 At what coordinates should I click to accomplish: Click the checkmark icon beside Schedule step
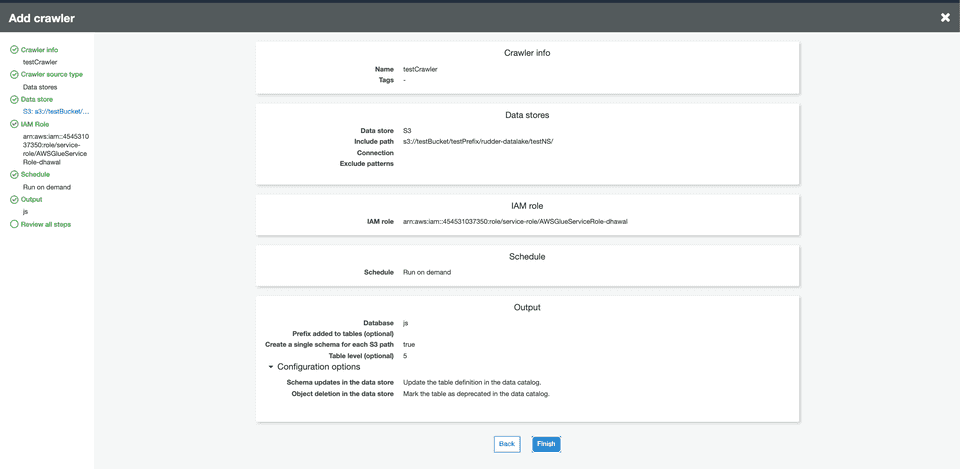pos(14,175)
